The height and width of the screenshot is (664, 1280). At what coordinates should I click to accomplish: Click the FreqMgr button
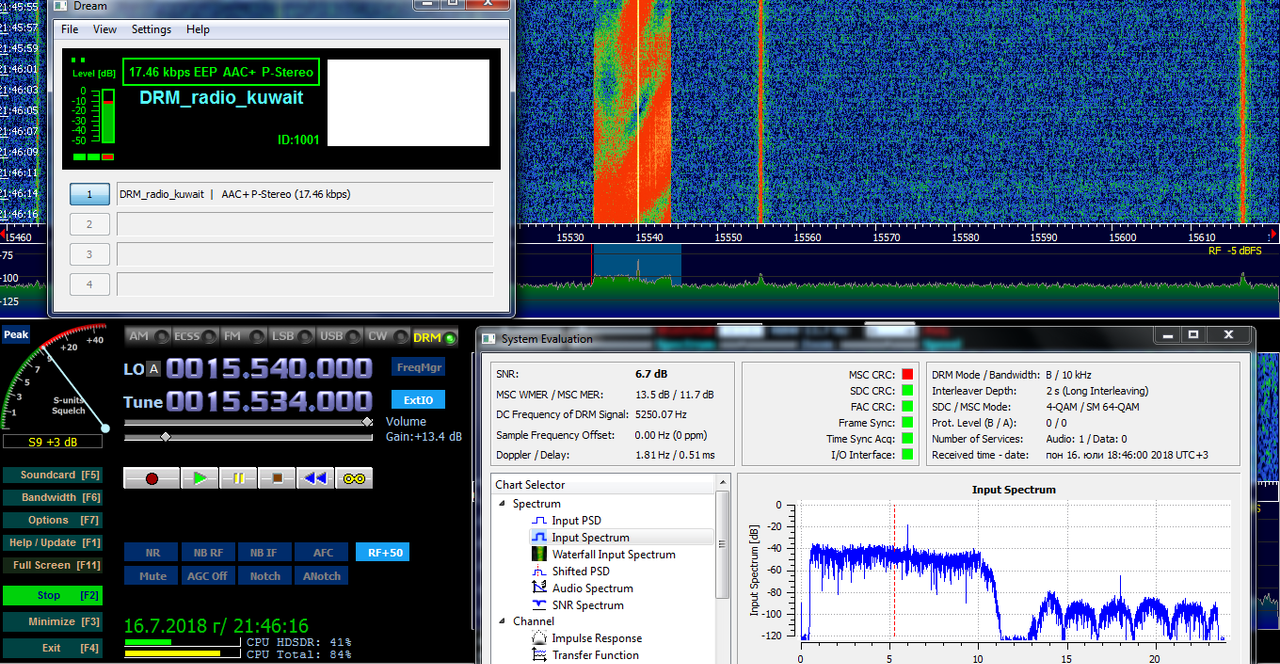(418, 367)
